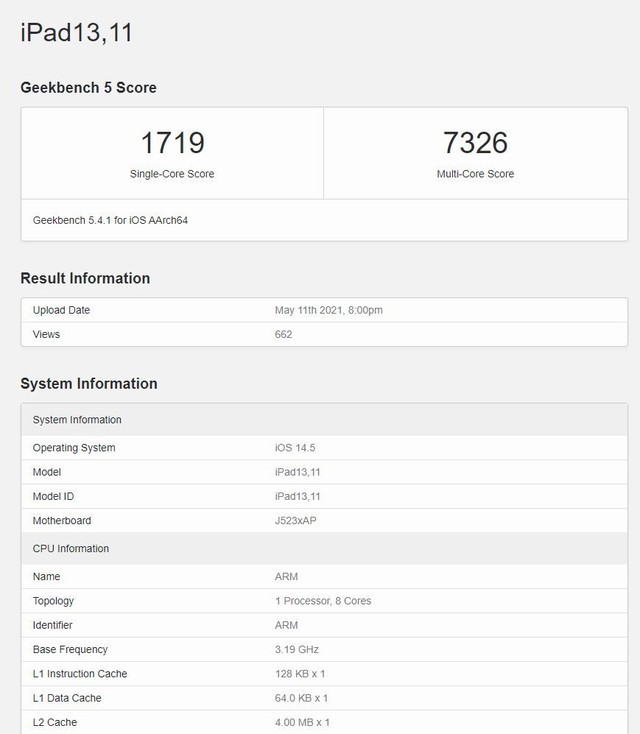Viewport: 640px width, 734px height.
Task: Click the Identifier label
Action: pos(52,625)
